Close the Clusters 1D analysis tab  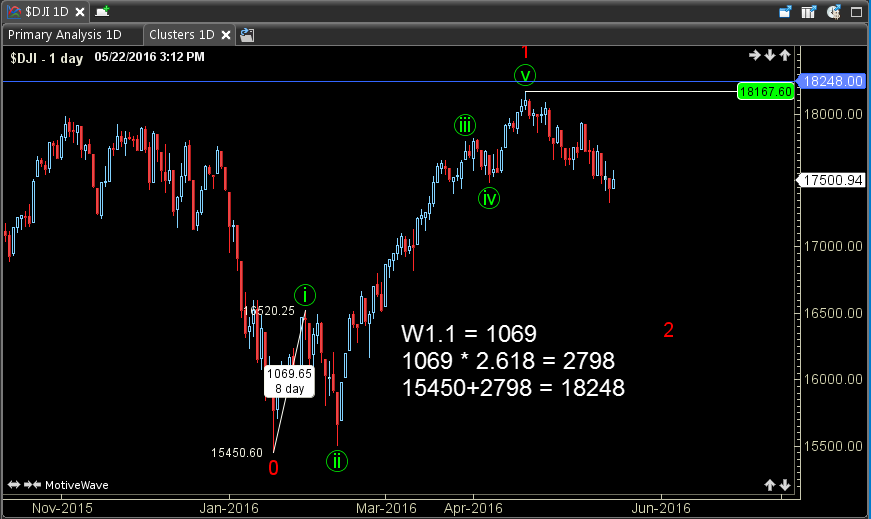coord(226,35)
